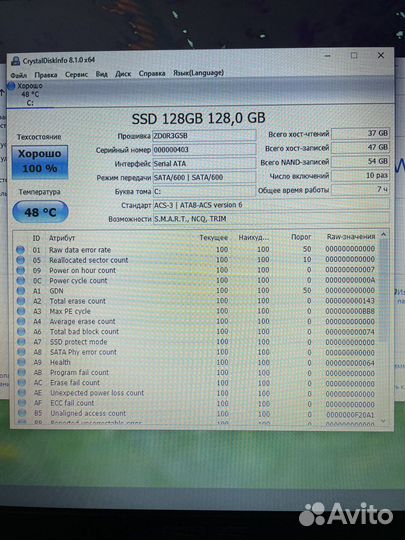Click the 48 °C temperature button
The height and width of the screenshot is (540, 405).
pyautogui.click(x=40, y=212)
